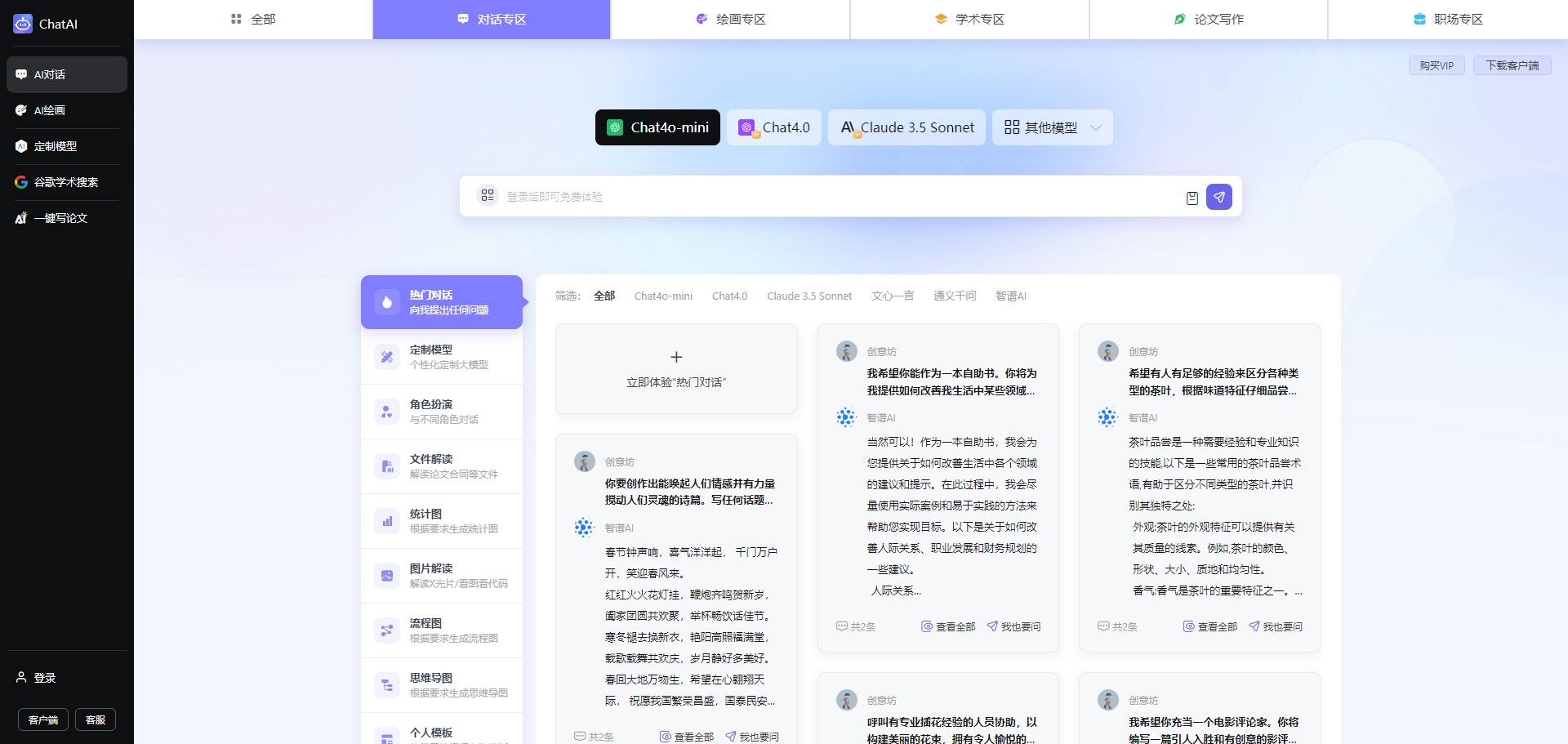Open 一键写论文 in the sidebar
Image resolution: width=1568 pixels, height=744 pixels.
67,218
